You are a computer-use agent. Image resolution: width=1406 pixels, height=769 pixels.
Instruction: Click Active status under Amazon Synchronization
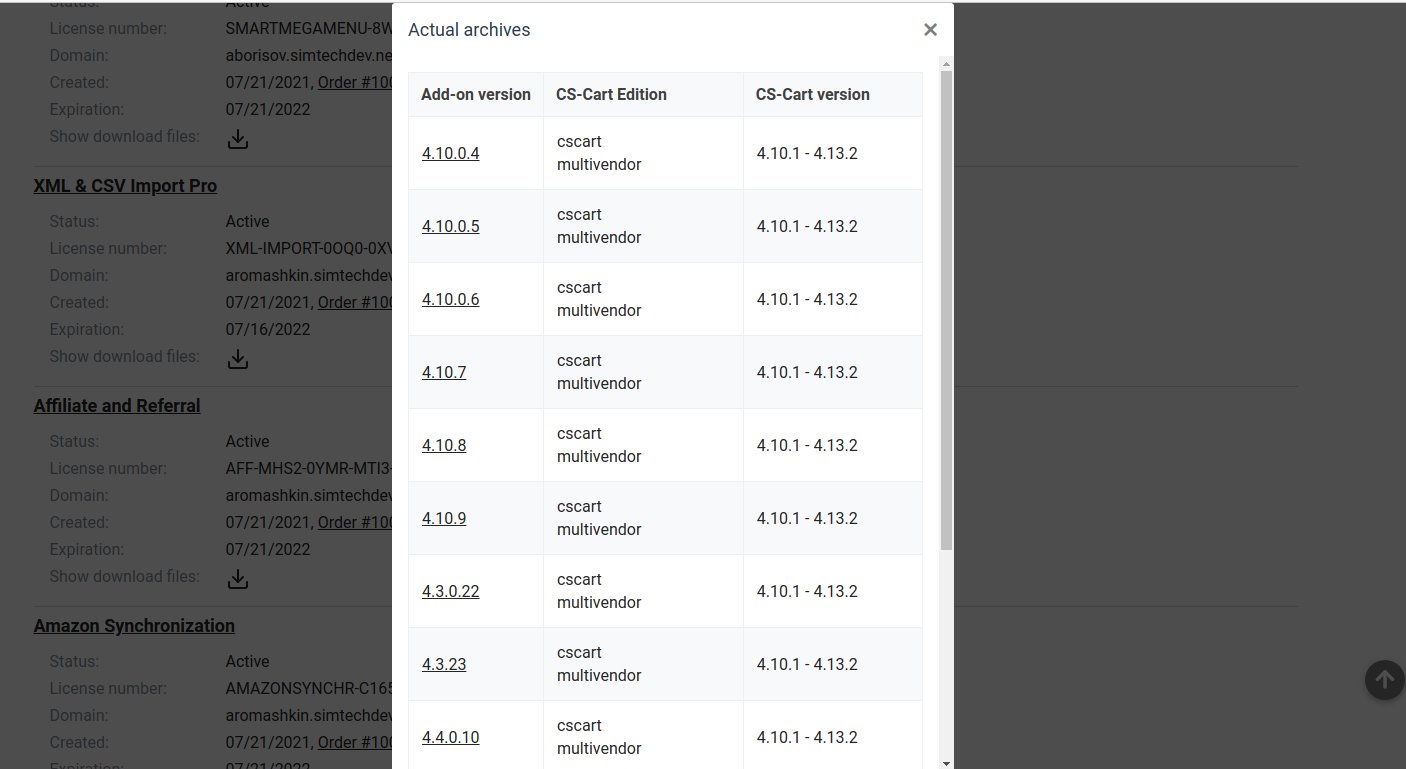(x=247, y=661)
